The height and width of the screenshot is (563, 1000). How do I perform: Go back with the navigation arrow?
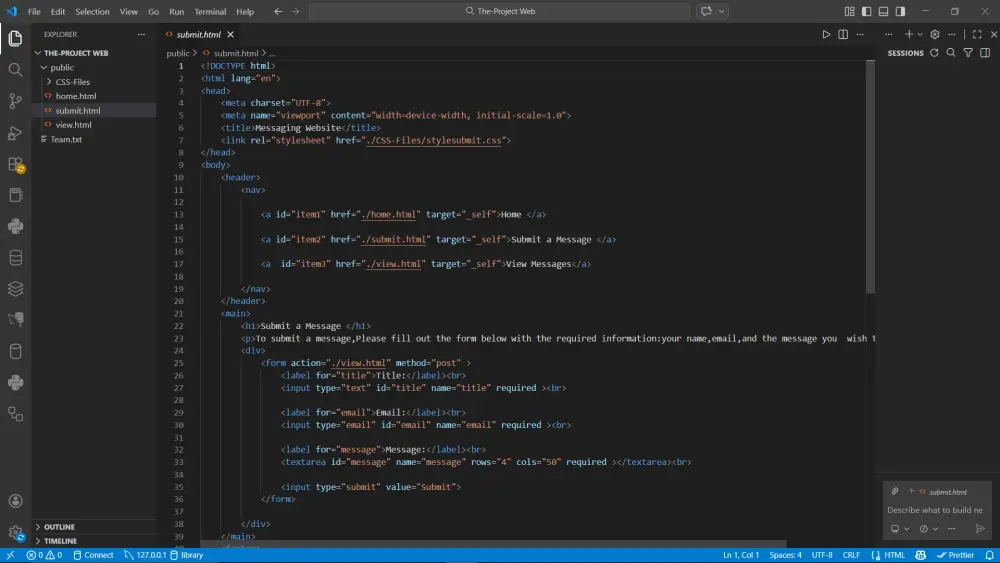click(x=278, y=11)
